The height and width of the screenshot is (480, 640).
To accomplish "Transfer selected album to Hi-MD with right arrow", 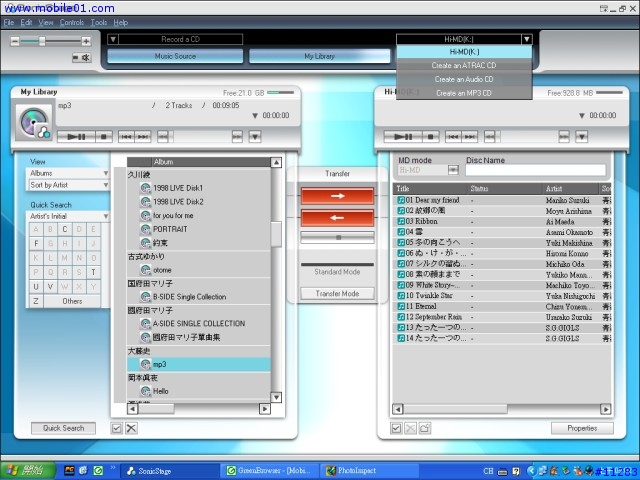I will [337, 196].
